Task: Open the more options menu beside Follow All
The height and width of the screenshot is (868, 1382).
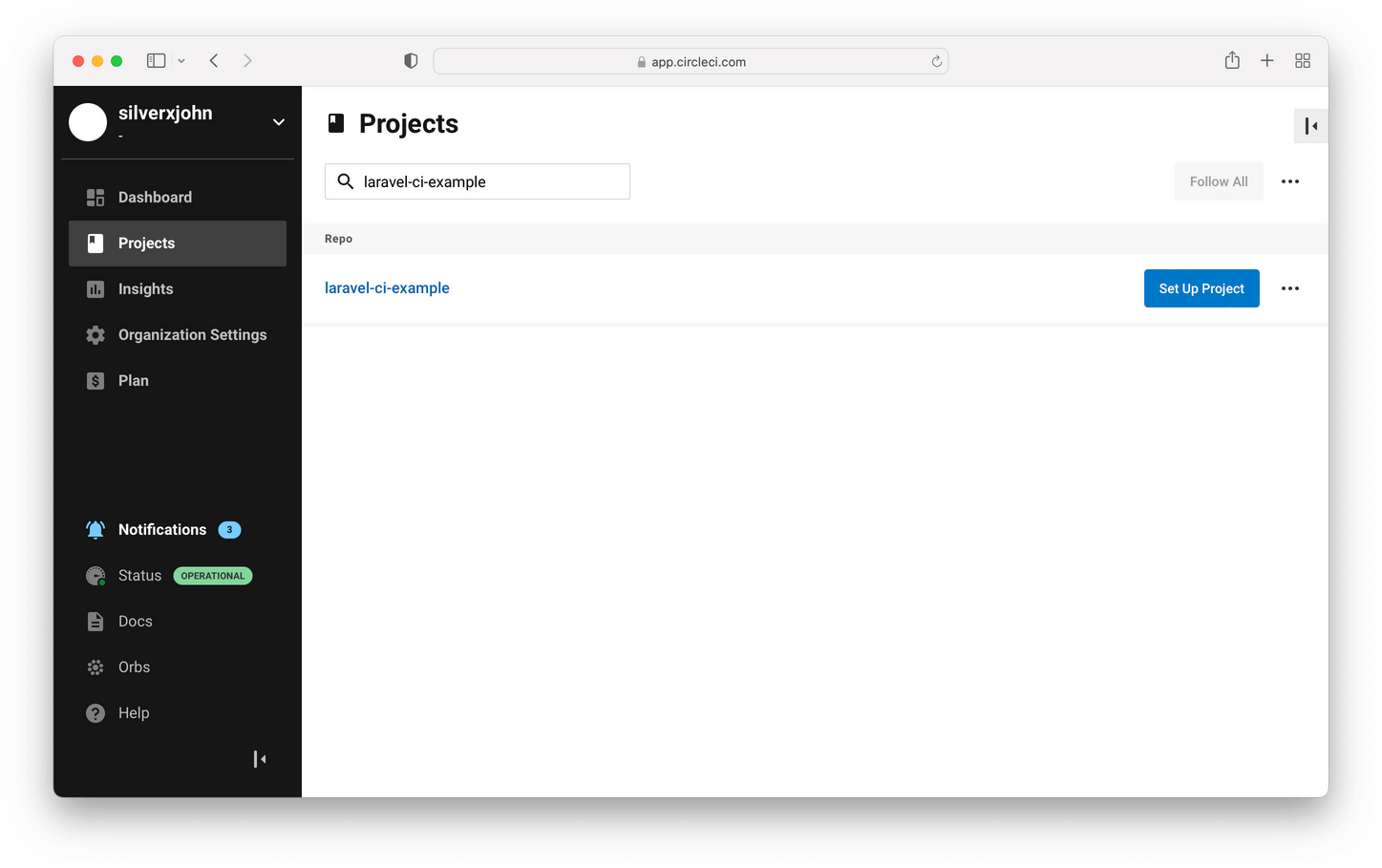Action: 1289,181
